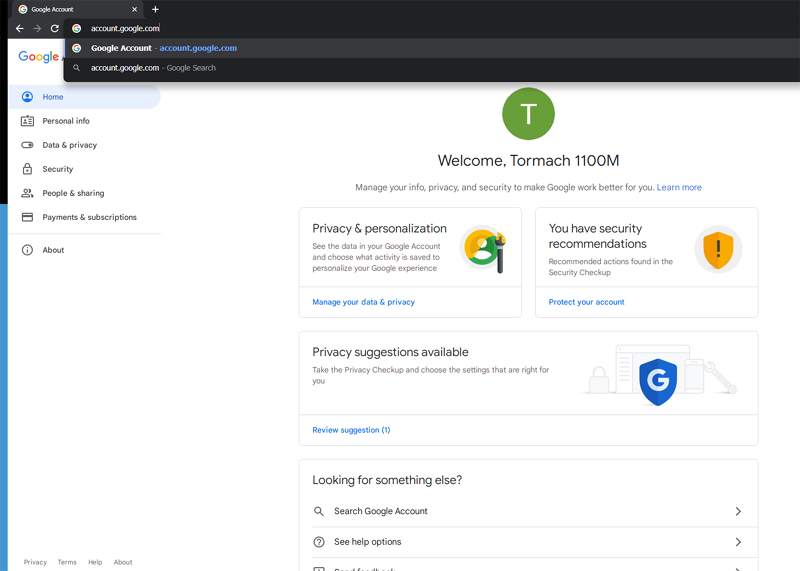800x571 pixels.
Task: Open Home in the sidebar
Action: [85, 96]
